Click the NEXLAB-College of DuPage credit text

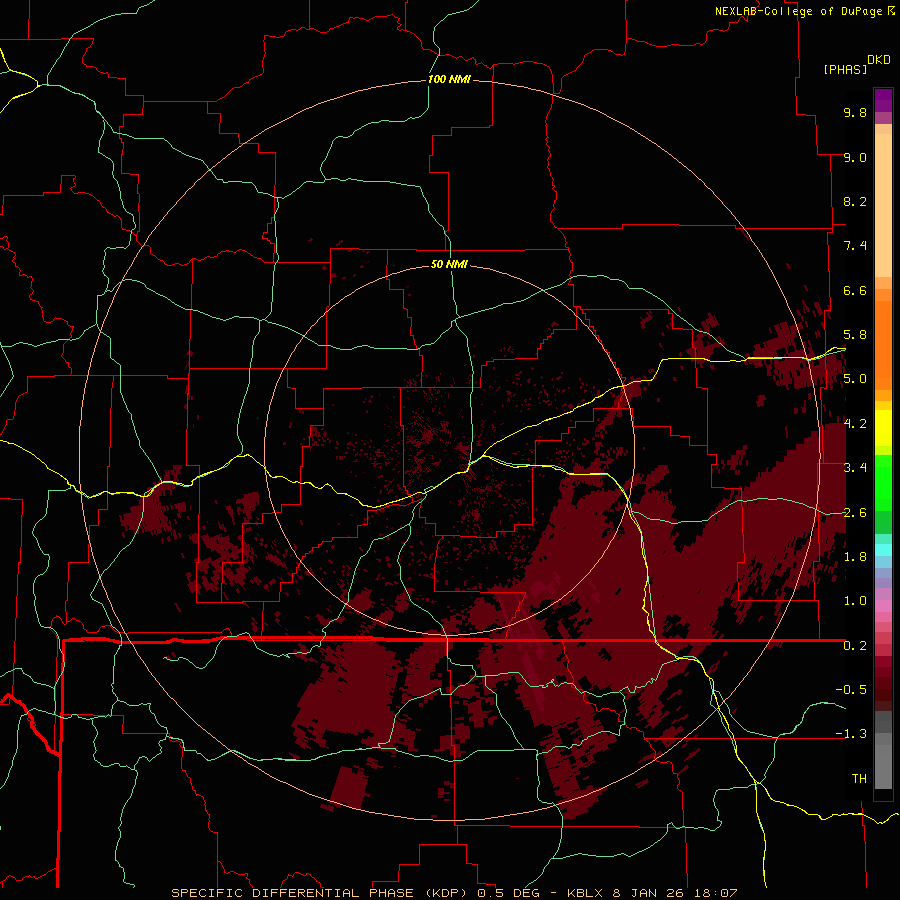[x=798, y=11]
